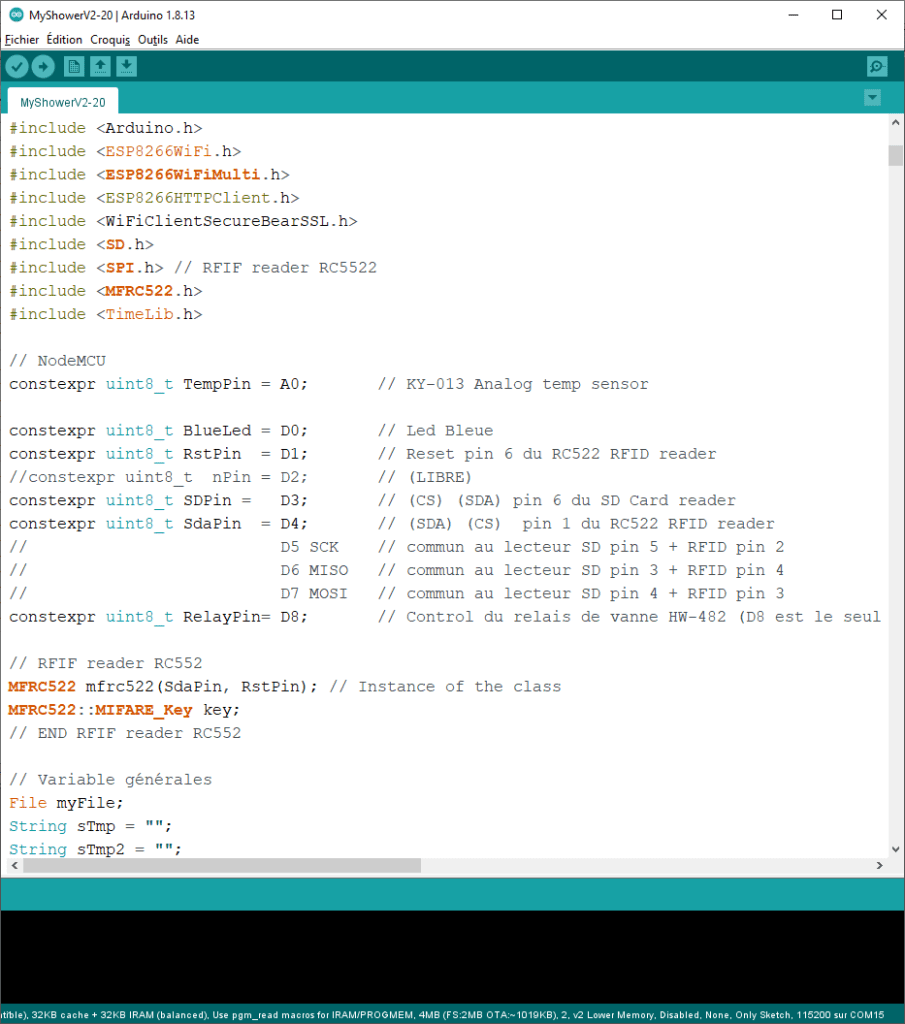
Task: Click the Upload arrow button
Action: 43,67
